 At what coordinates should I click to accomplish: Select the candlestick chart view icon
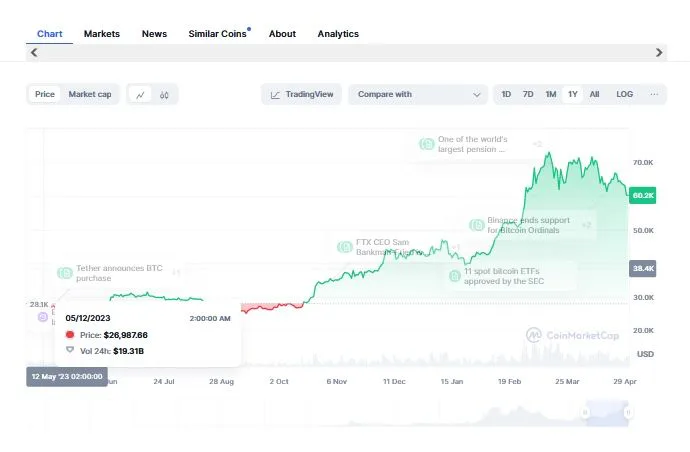pyautogui.click(x=164, y=95)
